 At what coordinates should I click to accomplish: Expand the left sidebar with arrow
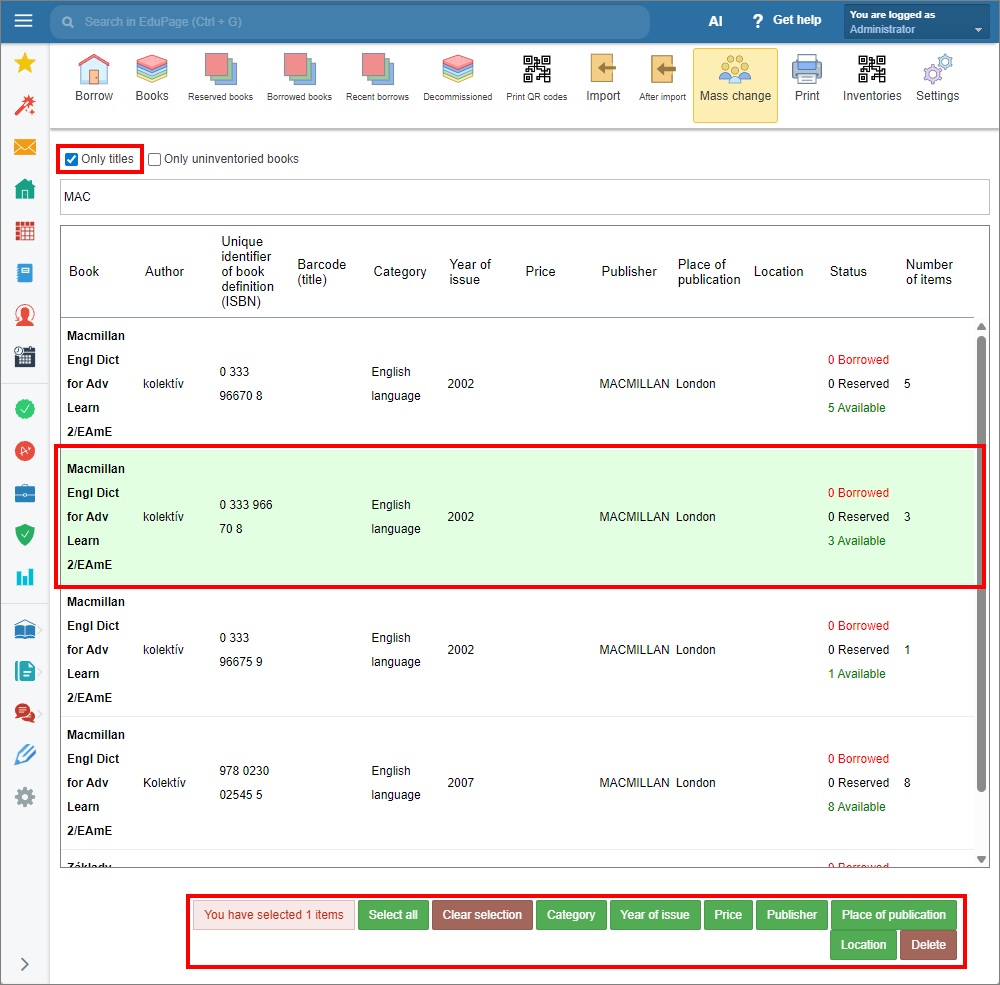[25, 964]
